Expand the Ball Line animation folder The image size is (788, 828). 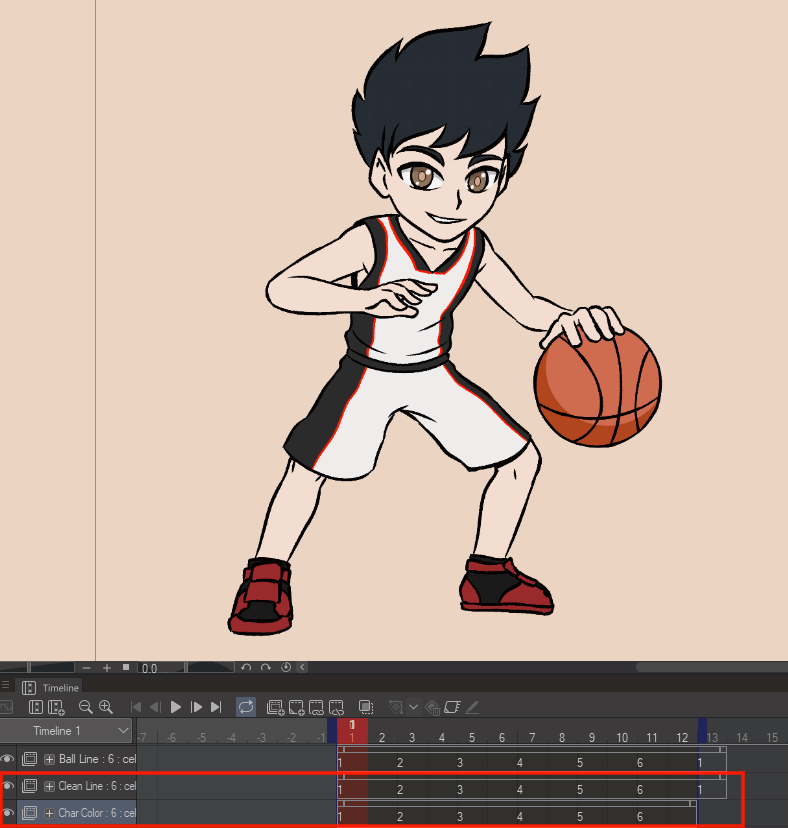tap(49, 759)
